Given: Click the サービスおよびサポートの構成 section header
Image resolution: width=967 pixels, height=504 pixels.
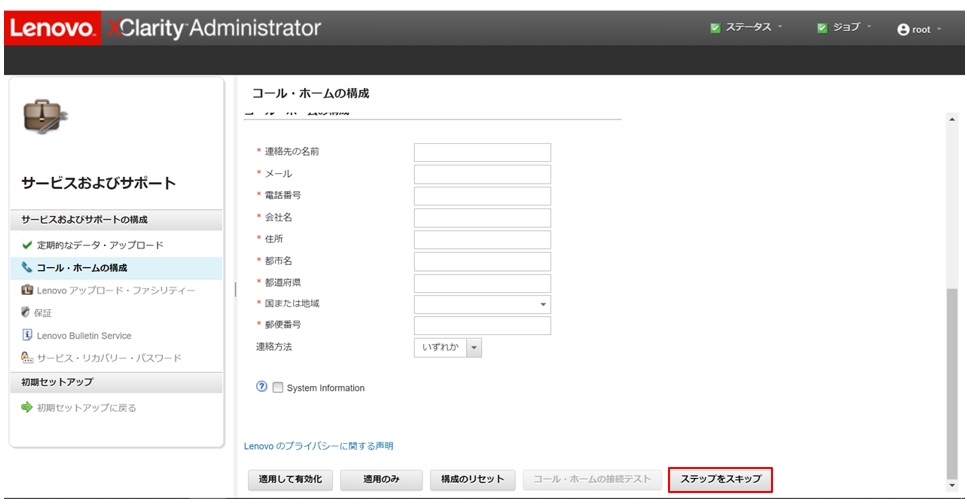Looking at the screenshot, I should [116, 220].
